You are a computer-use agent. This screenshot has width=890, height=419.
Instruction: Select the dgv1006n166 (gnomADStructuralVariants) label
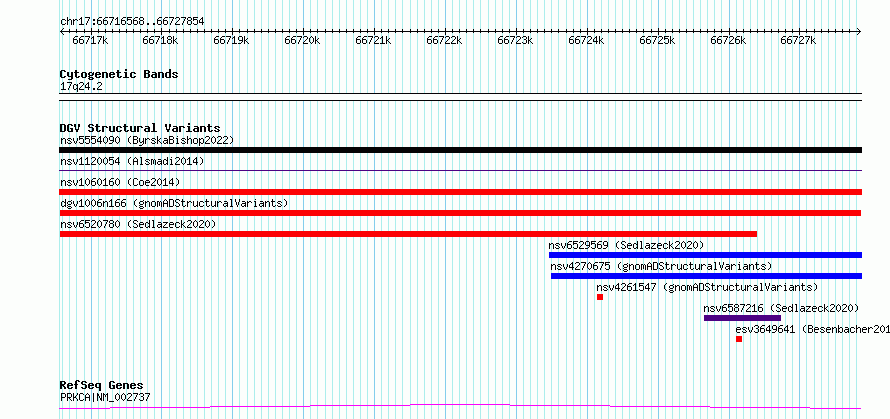click(x=174, y=203)
